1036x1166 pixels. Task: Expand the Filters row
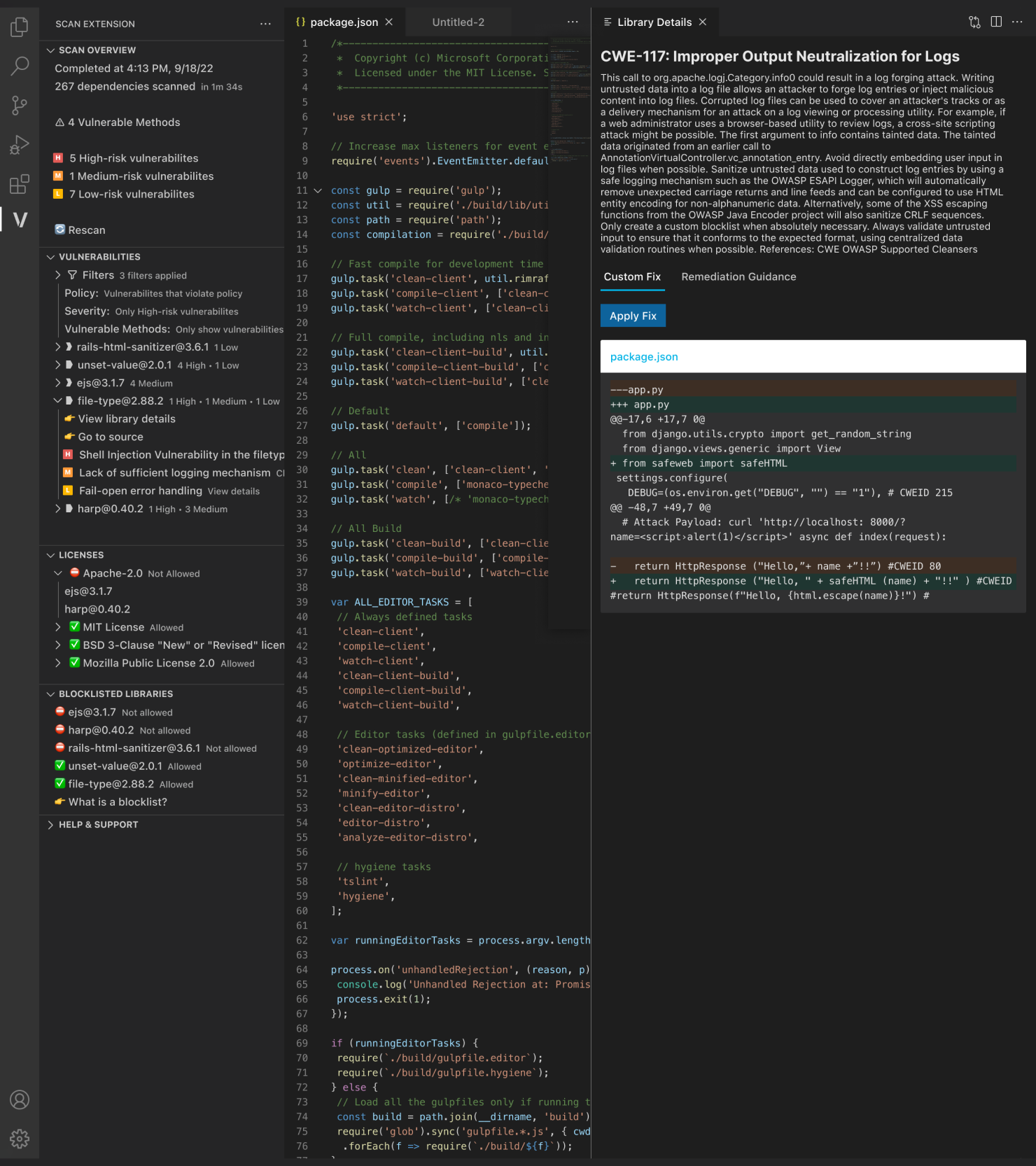(58, 275)
